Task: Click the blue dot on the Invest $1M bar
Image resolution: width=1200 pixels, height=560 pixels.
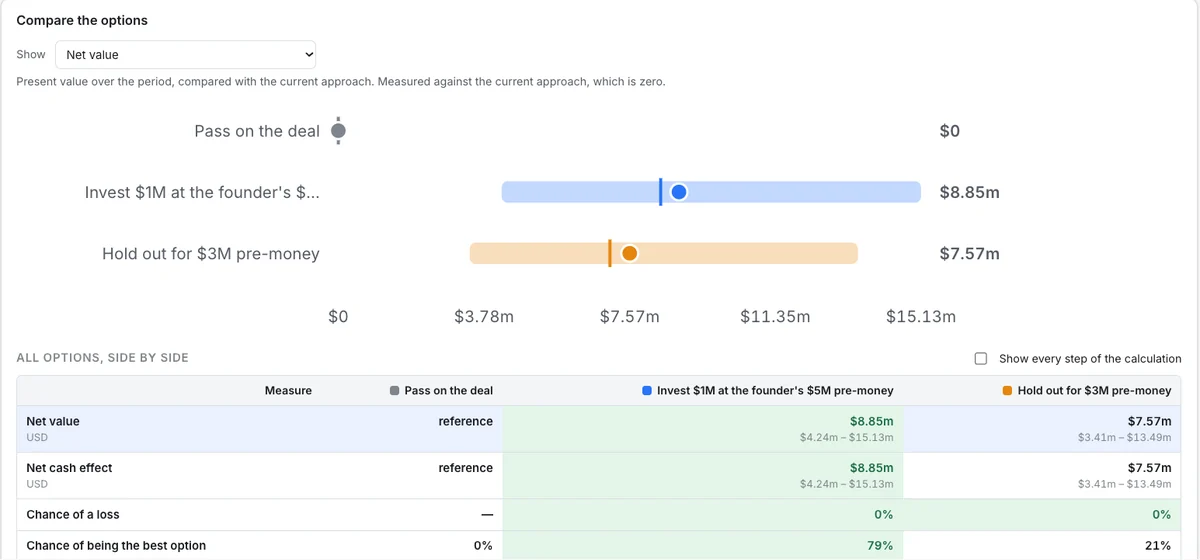Action: point(679,192)
